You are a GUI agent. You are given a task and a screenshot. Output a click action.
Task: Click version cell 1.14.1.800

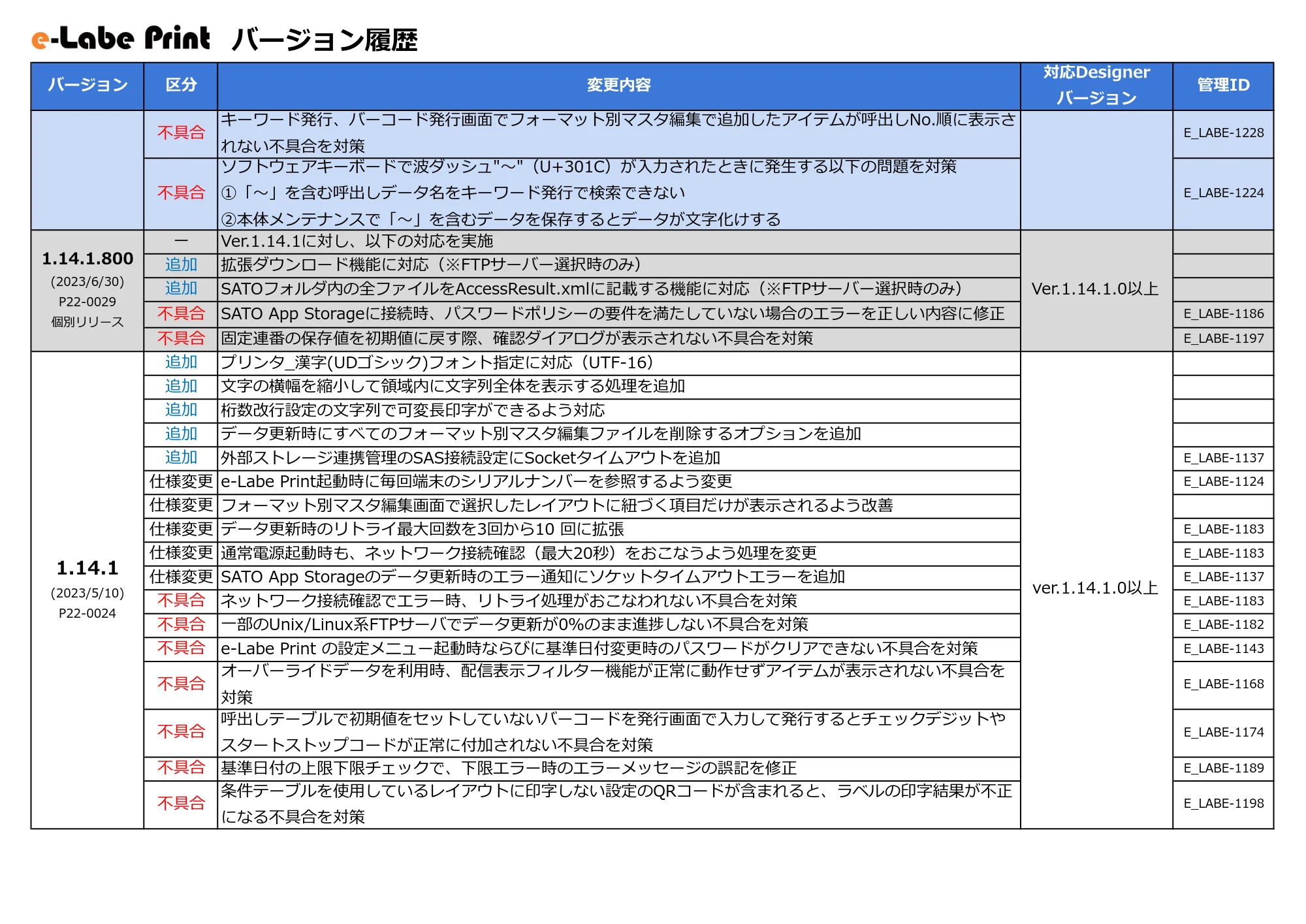(x=88, y=259)
